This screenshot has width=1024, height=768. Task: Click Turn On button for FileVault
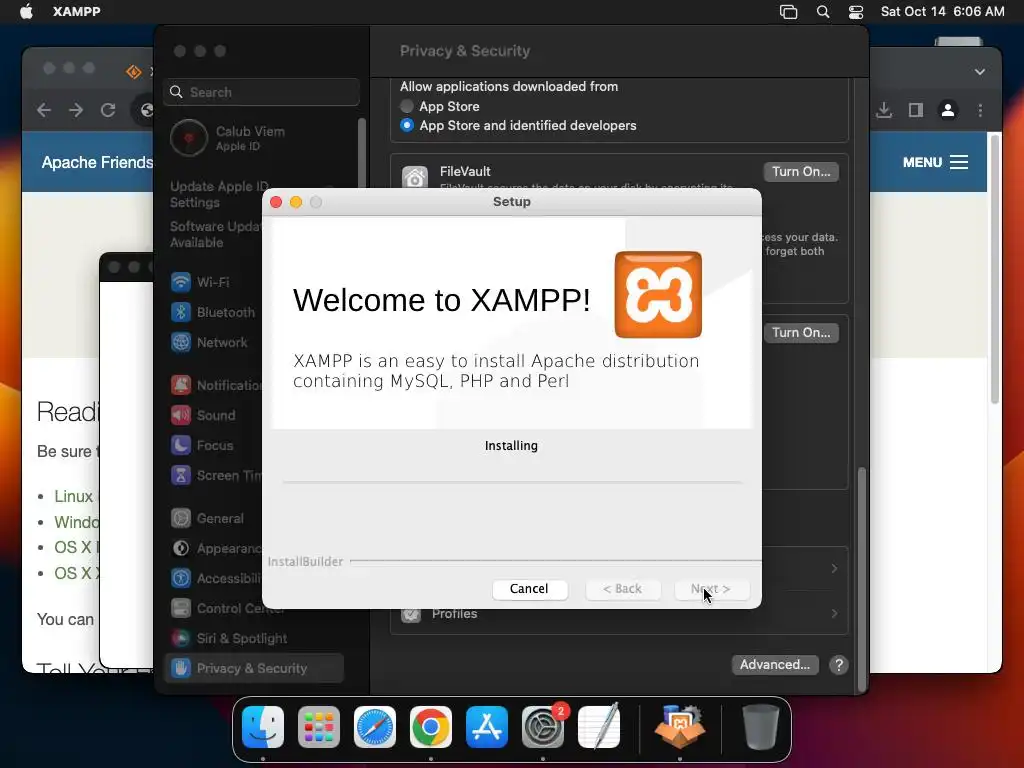[x=801, y=172]
